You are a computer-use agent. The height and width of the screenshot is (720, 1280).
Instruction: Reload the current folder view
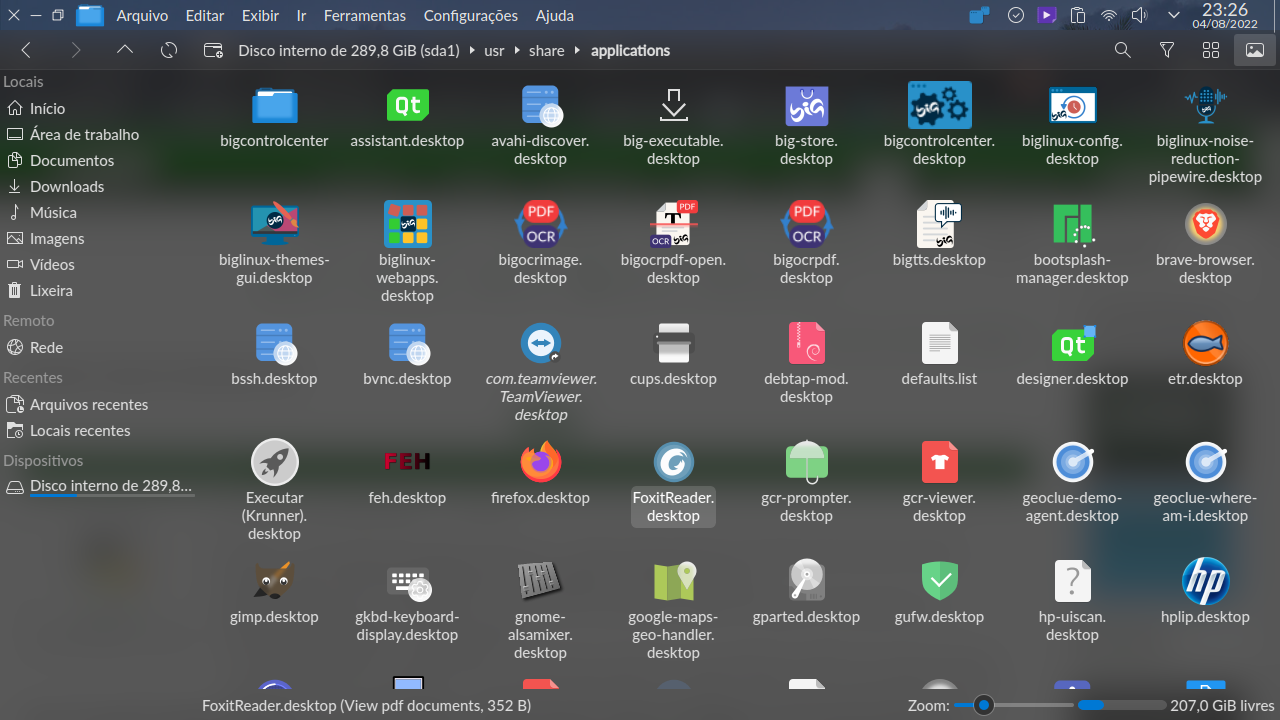coord(169,50)
